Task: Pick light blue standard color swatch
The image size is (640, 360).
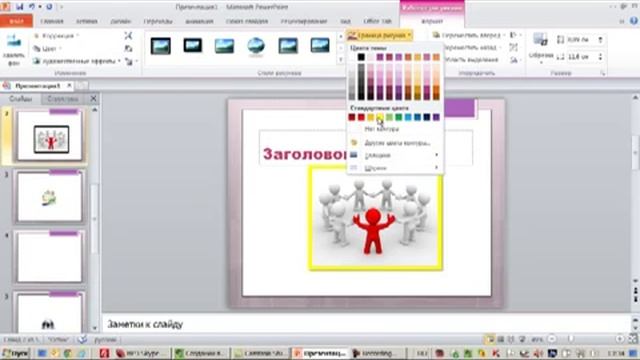Action: pyautogui.click(x=408, y=118)
